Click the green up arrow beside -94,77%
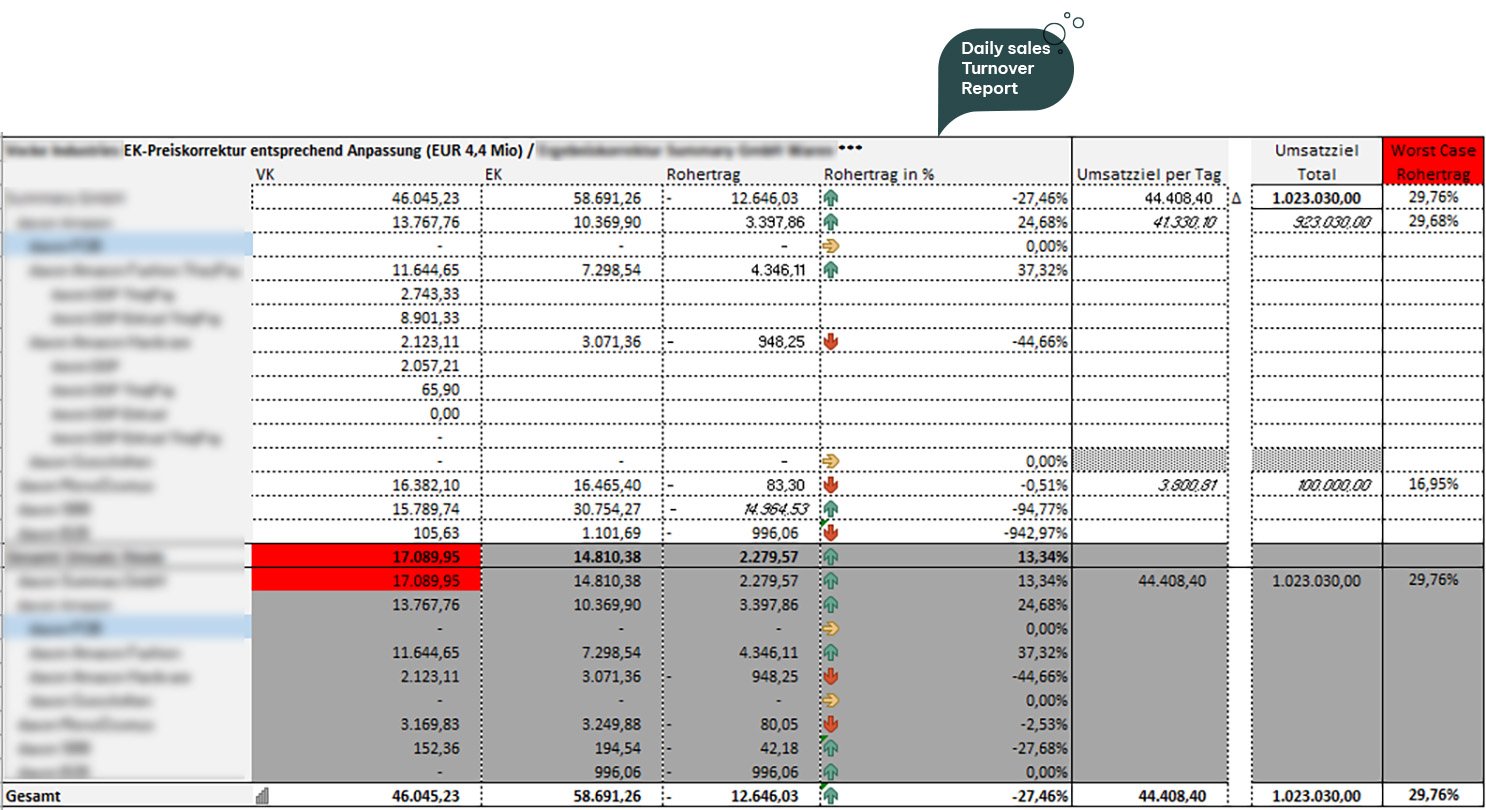 pyautogui.click(x=830, y=509)
